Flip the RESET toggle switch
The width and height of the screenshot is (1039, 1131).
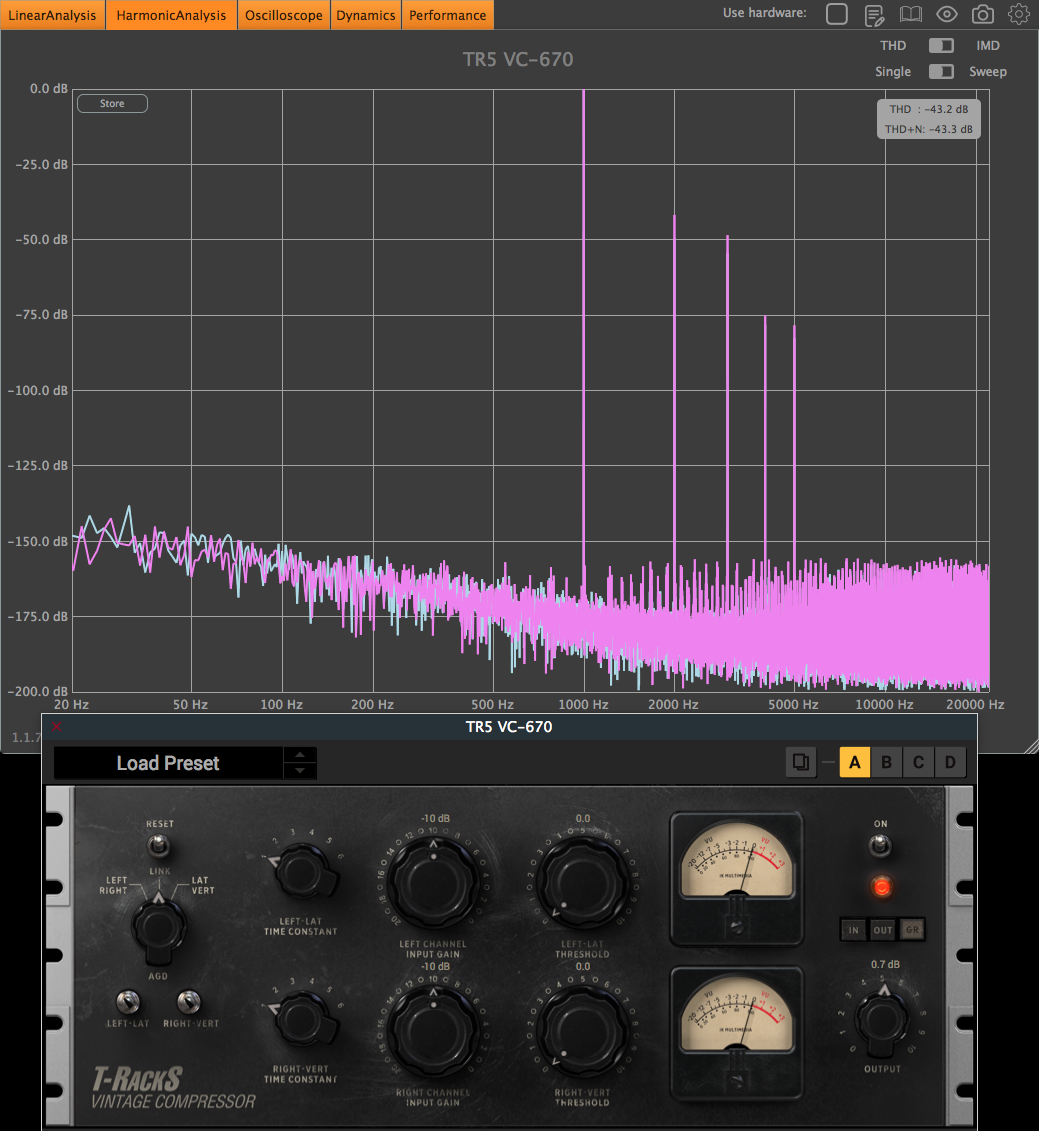pyautogui.click(x=159, y=845)
